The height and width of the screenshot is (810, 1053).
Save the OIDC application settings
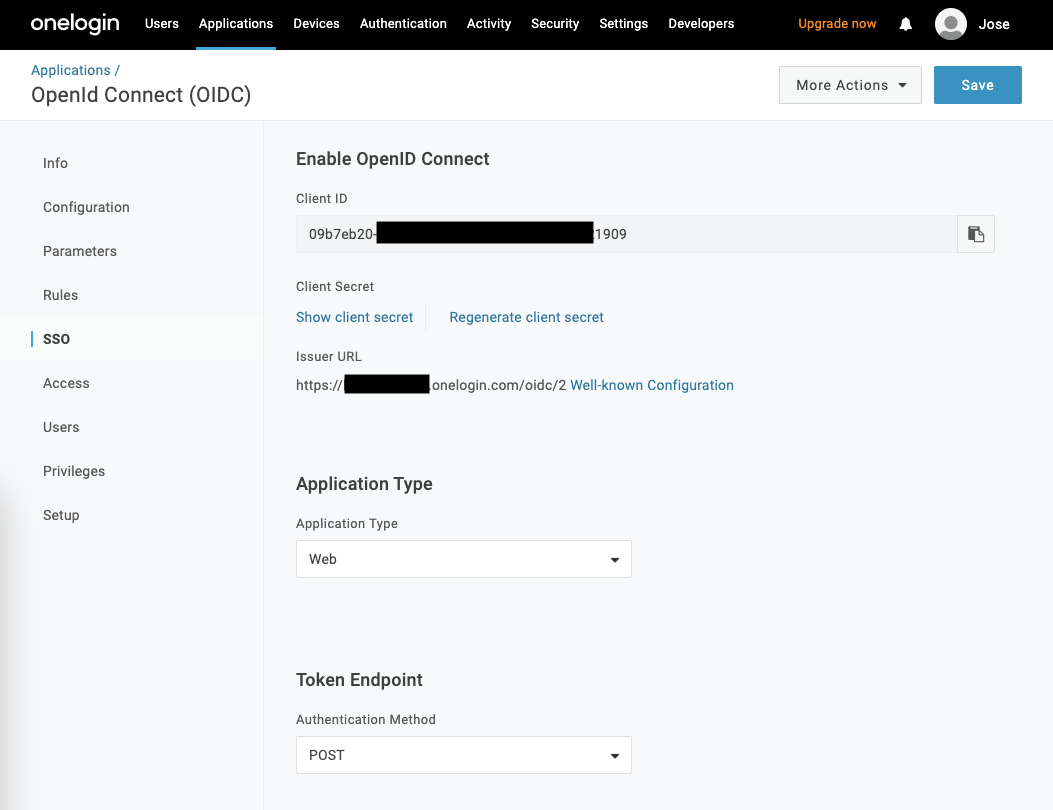977,85
